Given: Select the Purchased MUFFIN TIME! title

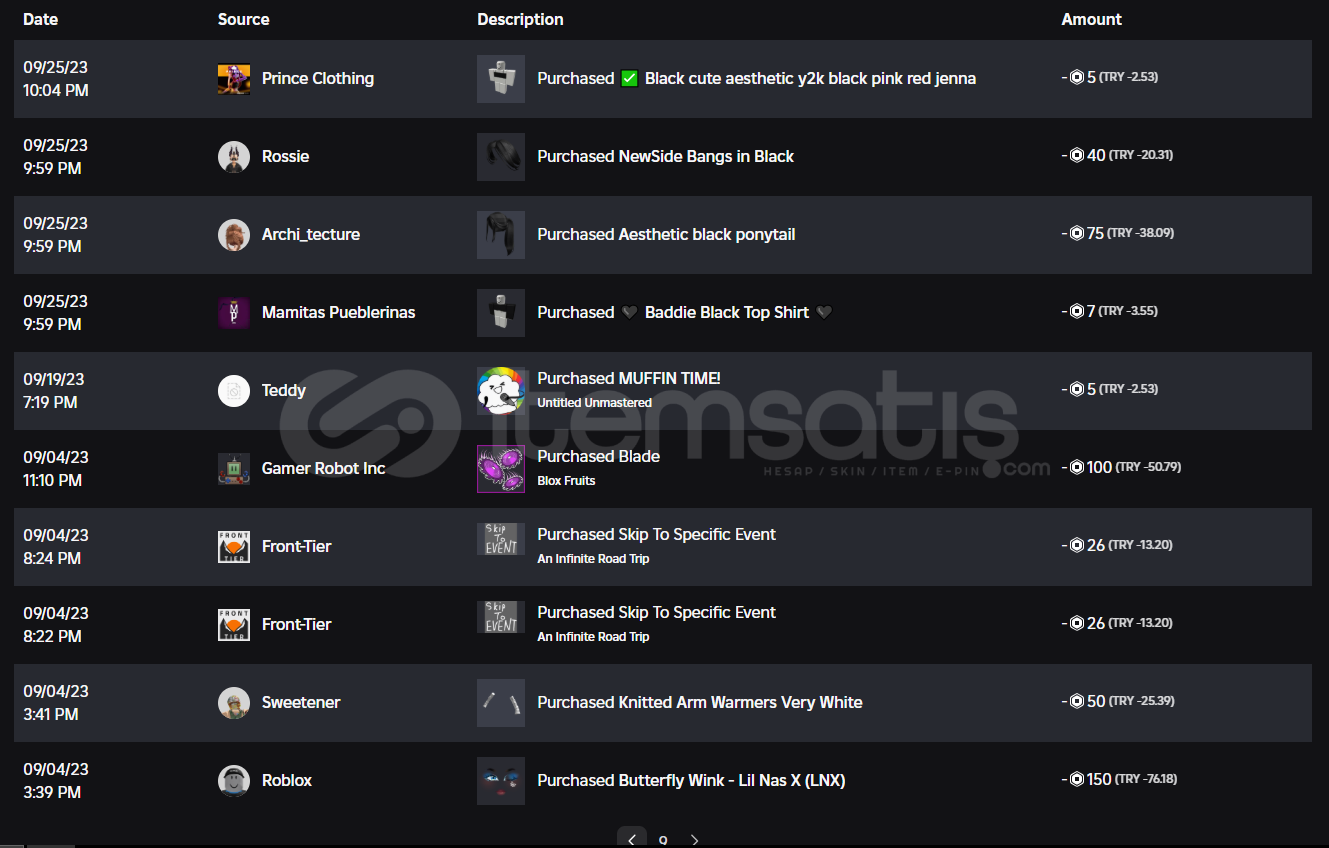Looking at the screenshot, I should point(629,379).
